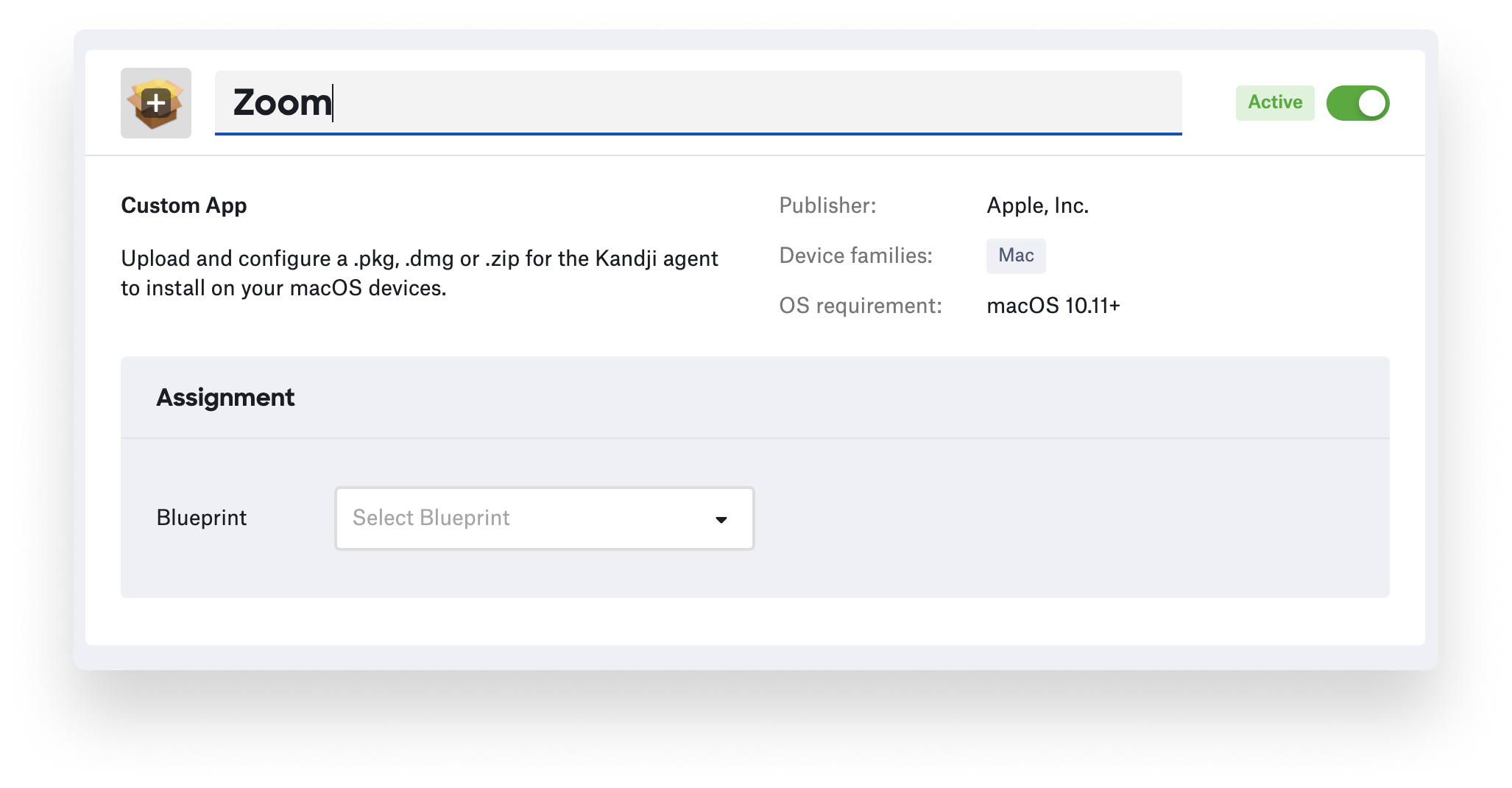This screenshot has width=1512, height=788.
Task: Disable the Active toggle switch
Action: pyautogui.click(x=1357, y=103)
